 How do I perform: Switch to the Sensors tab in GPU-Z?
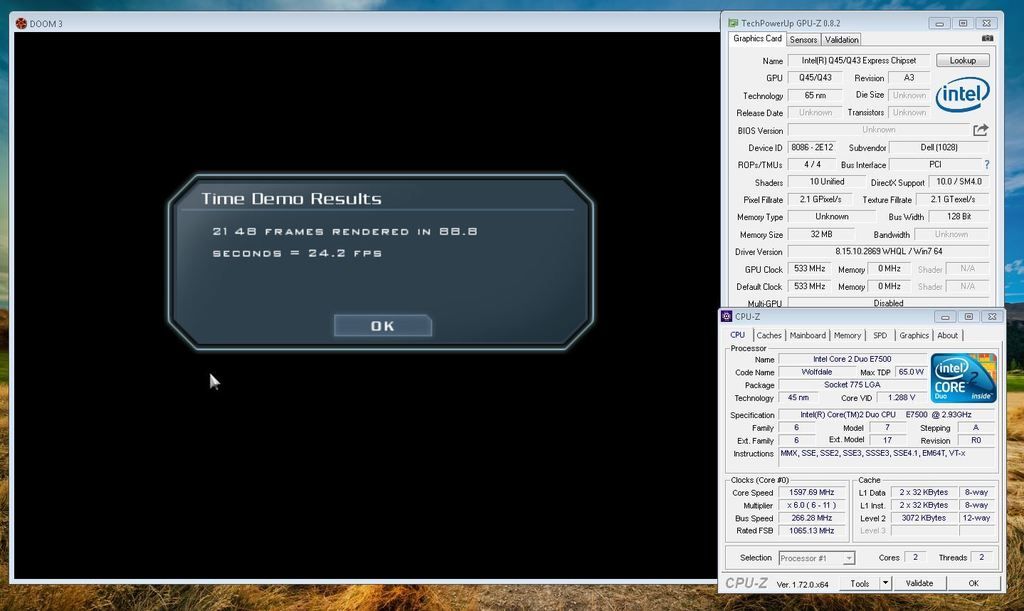[803, 40]
